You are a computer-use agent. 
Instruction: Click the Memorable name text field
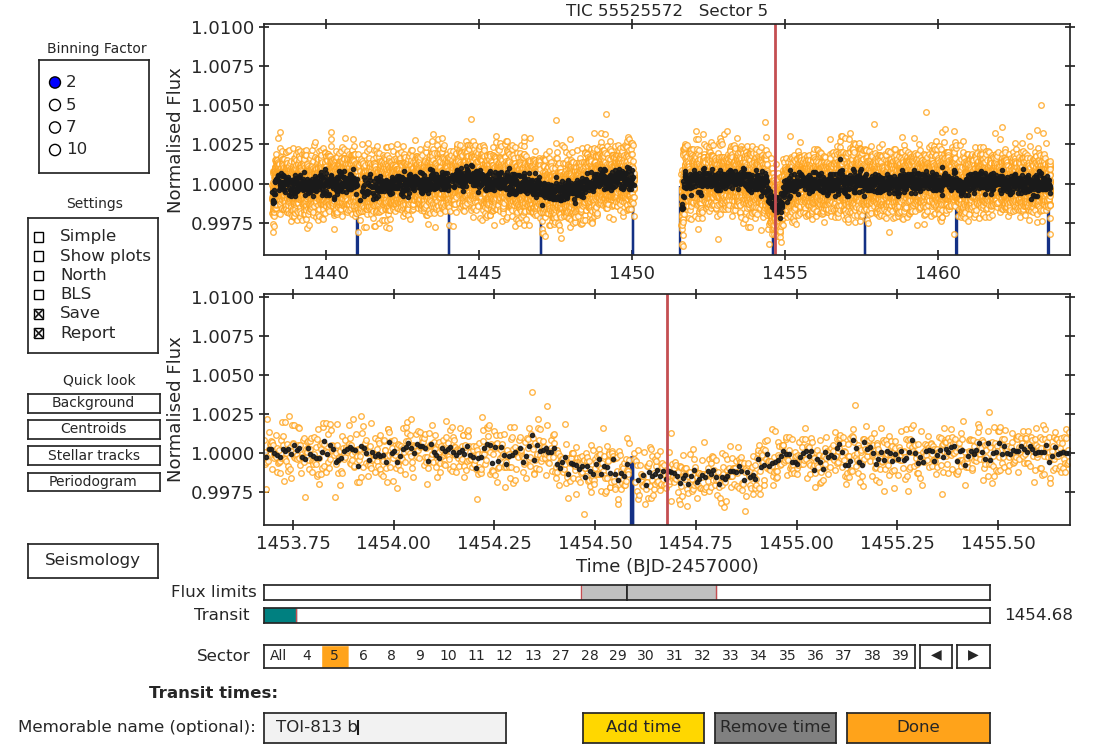[385, 728]
